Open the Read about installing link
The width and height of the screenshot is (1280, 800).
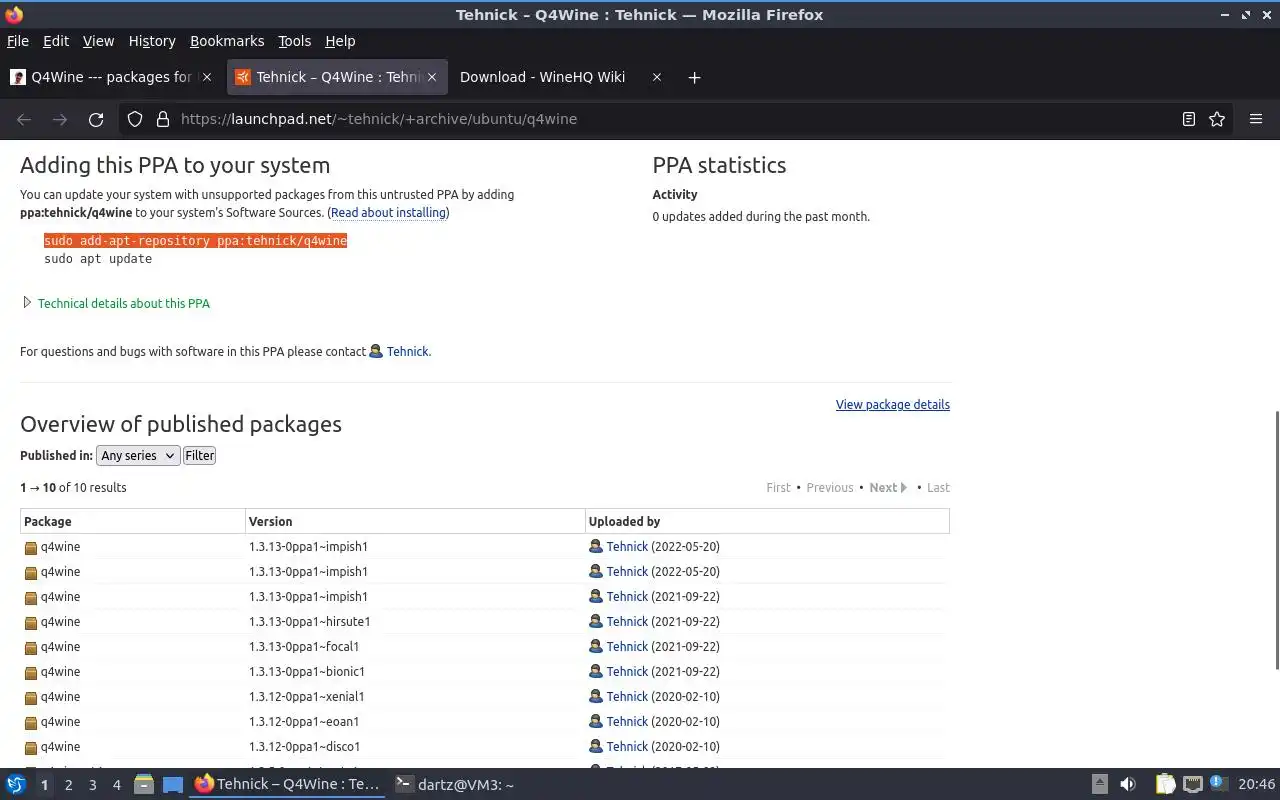(x=388, y=213)
